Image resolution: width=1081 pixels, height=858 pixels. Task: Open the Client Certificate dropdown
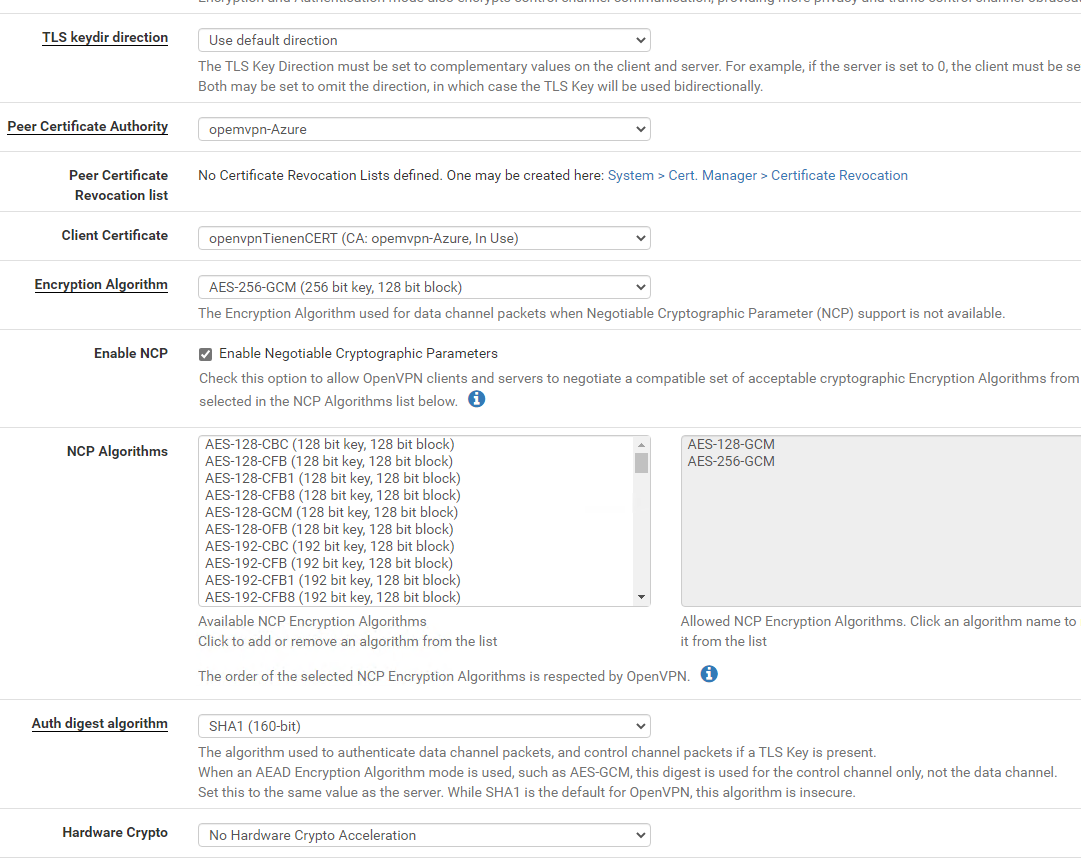424,238
